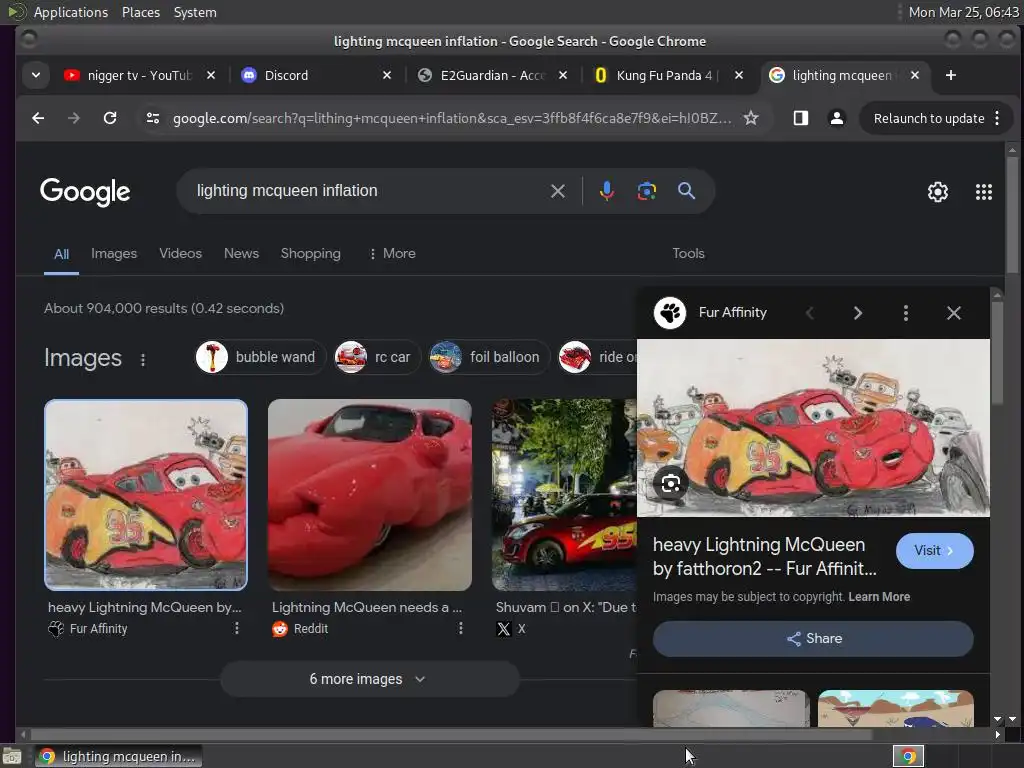The width and height of the screenshot is (1024, 768).
Task: Go to next image in preview panel
Action: tap(857, 313)
